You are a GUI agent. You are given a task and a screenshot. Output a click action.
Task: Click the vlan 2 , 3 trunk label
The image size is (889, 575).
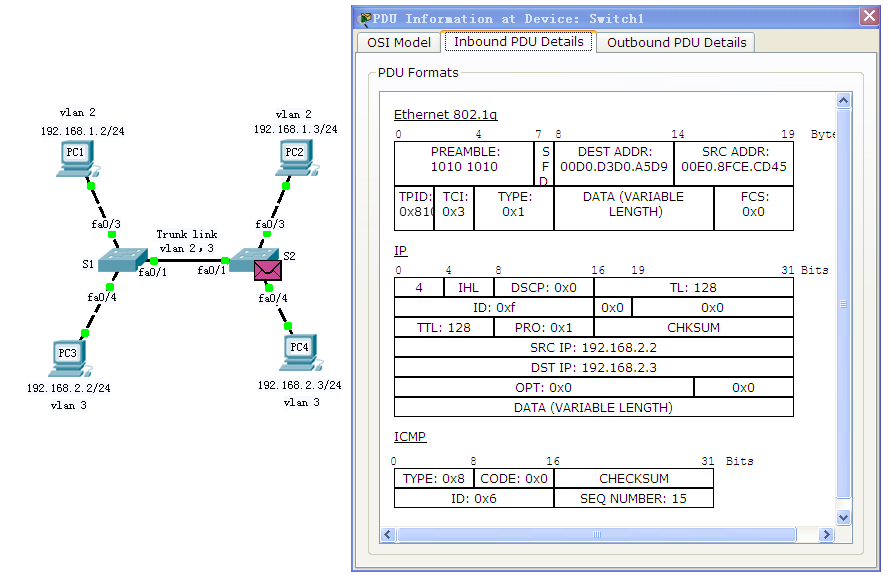point(187,248)
